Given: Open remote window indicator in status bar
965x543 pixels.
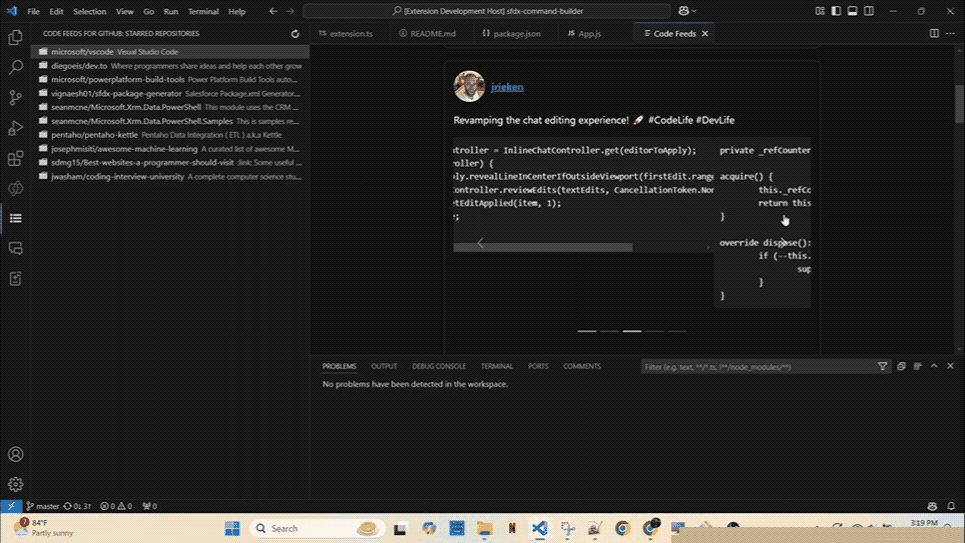Looking at the screenshot, I should (11, 506).
